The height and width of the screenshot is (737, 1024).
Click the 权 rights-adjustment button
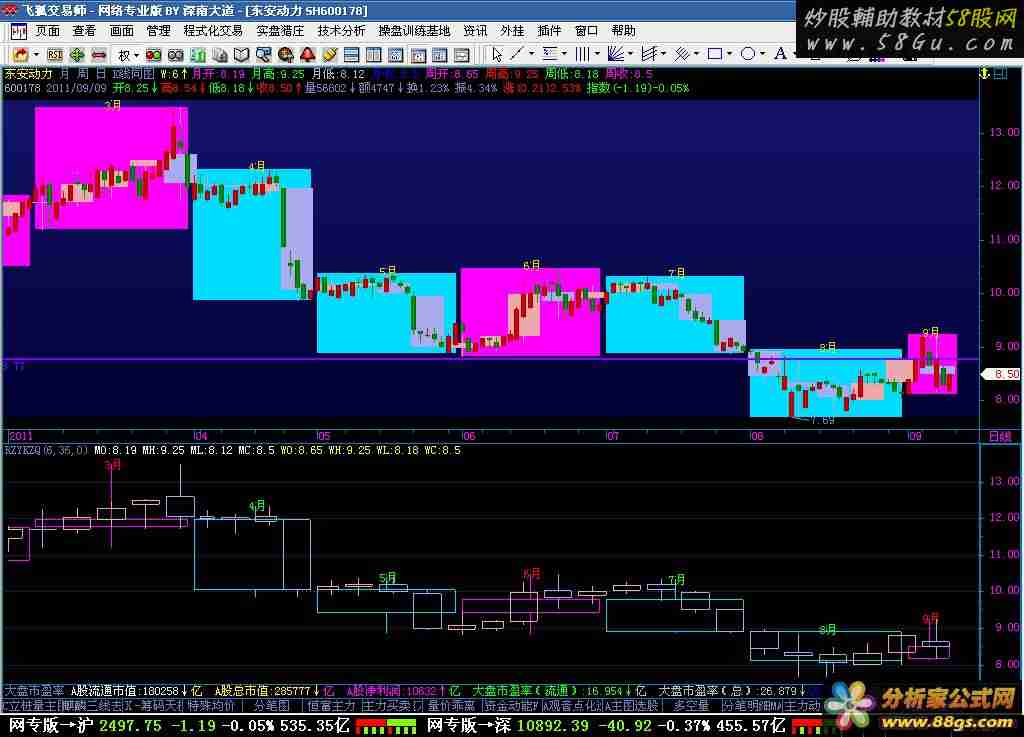(123, 55)
